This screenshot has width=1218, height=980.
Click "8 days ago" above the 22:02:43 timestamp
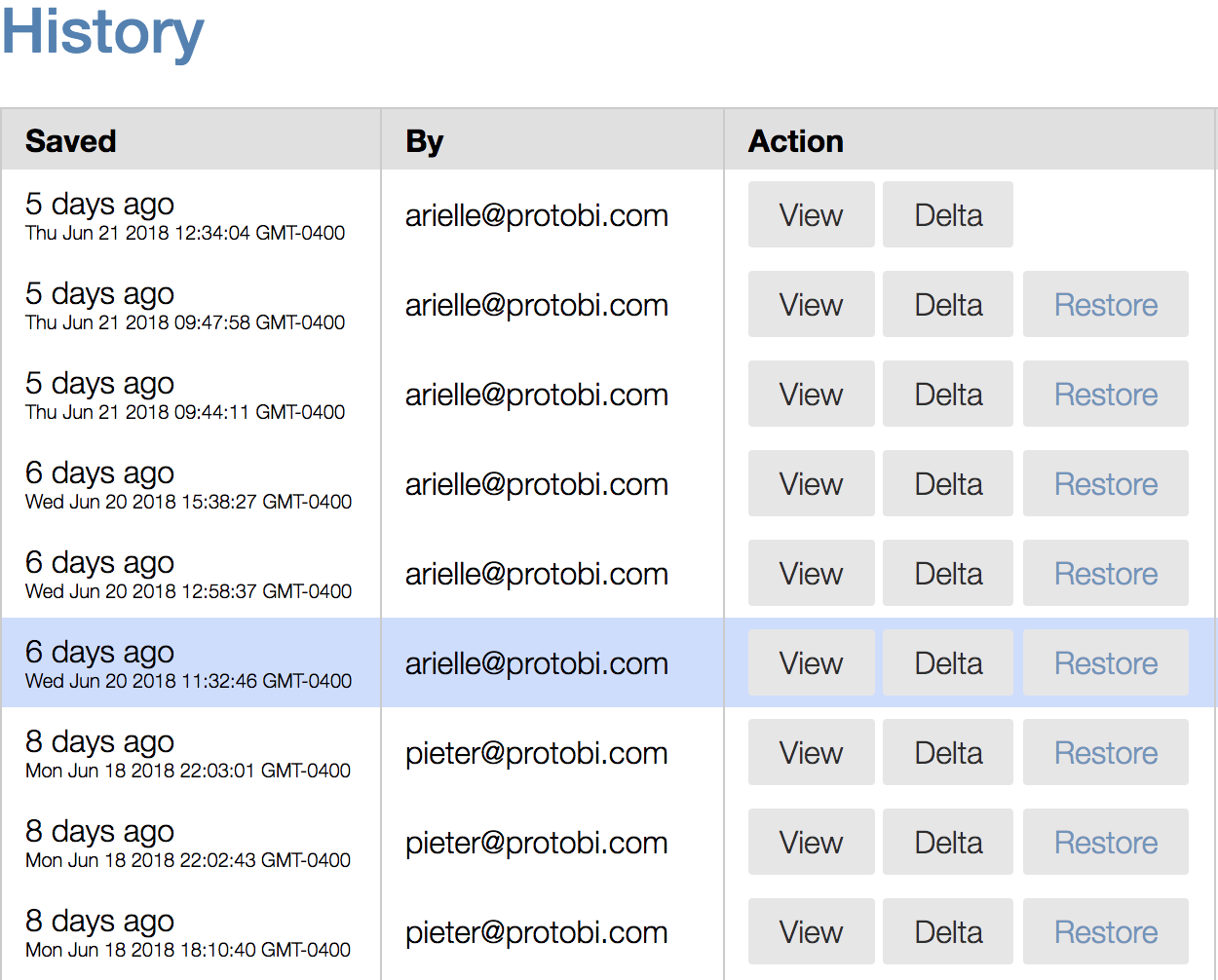99,832
